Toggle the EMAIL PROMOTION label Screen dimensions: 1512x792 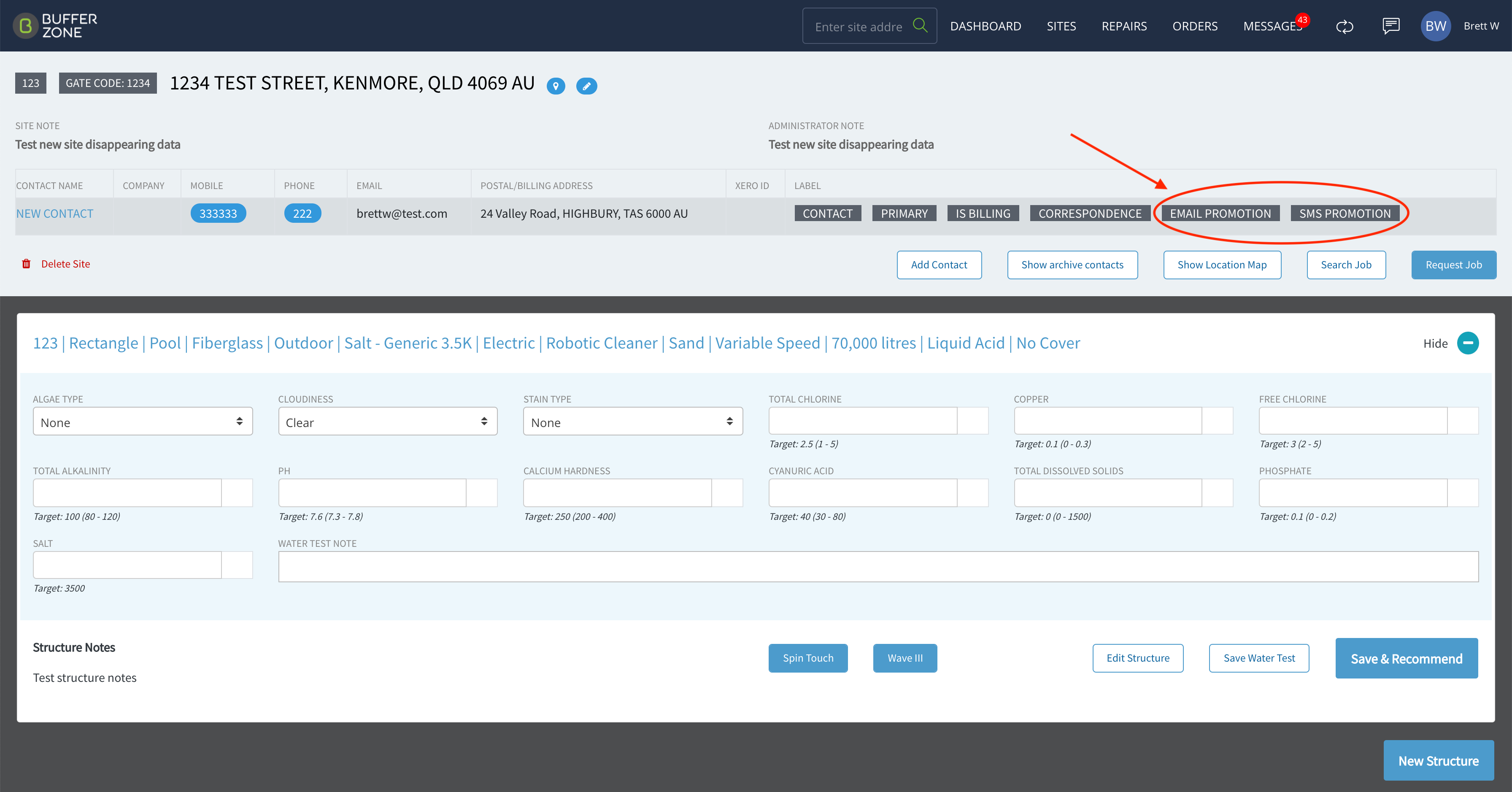(1220, 214)
